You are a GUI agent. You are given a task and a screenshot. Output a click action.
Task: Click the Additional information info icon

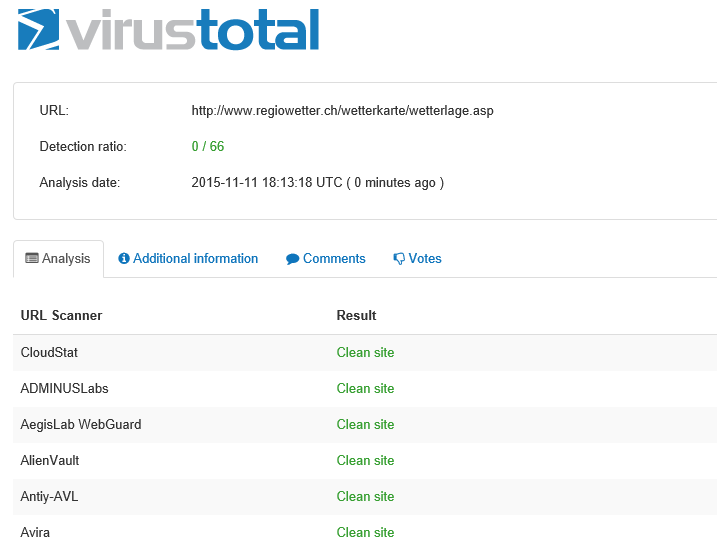pos(124,258)
